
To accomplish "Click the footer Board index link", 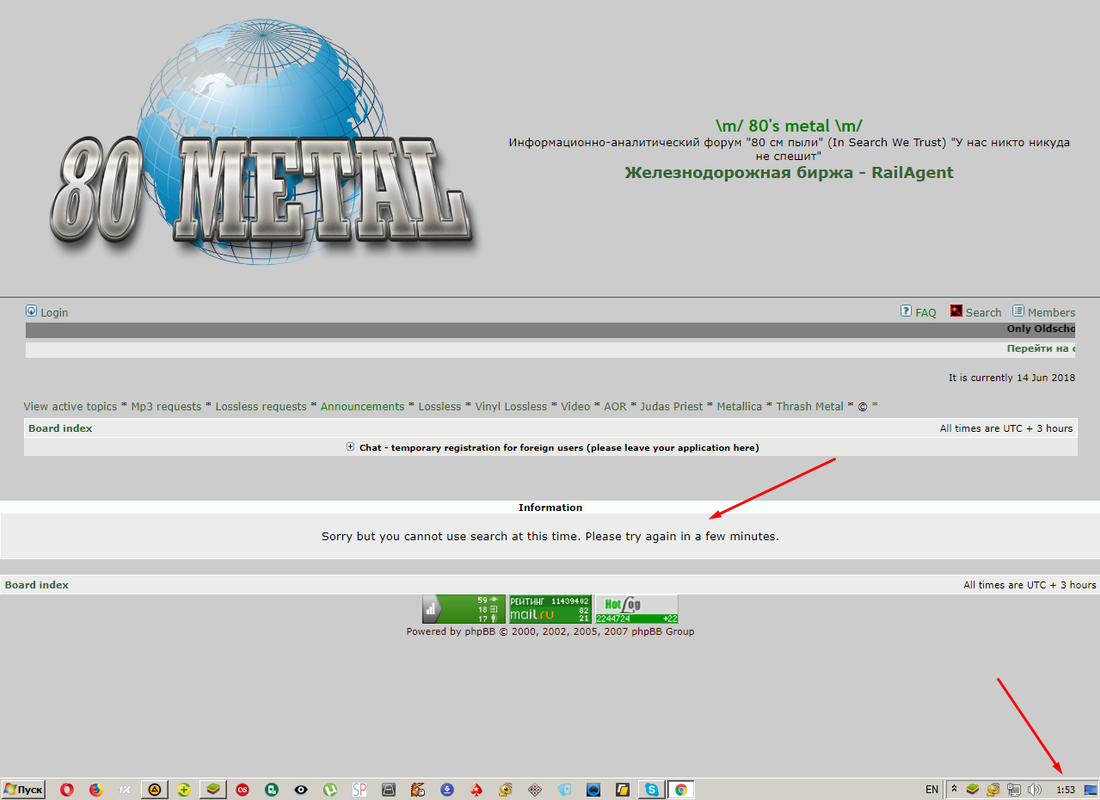I will coord(36,585).
